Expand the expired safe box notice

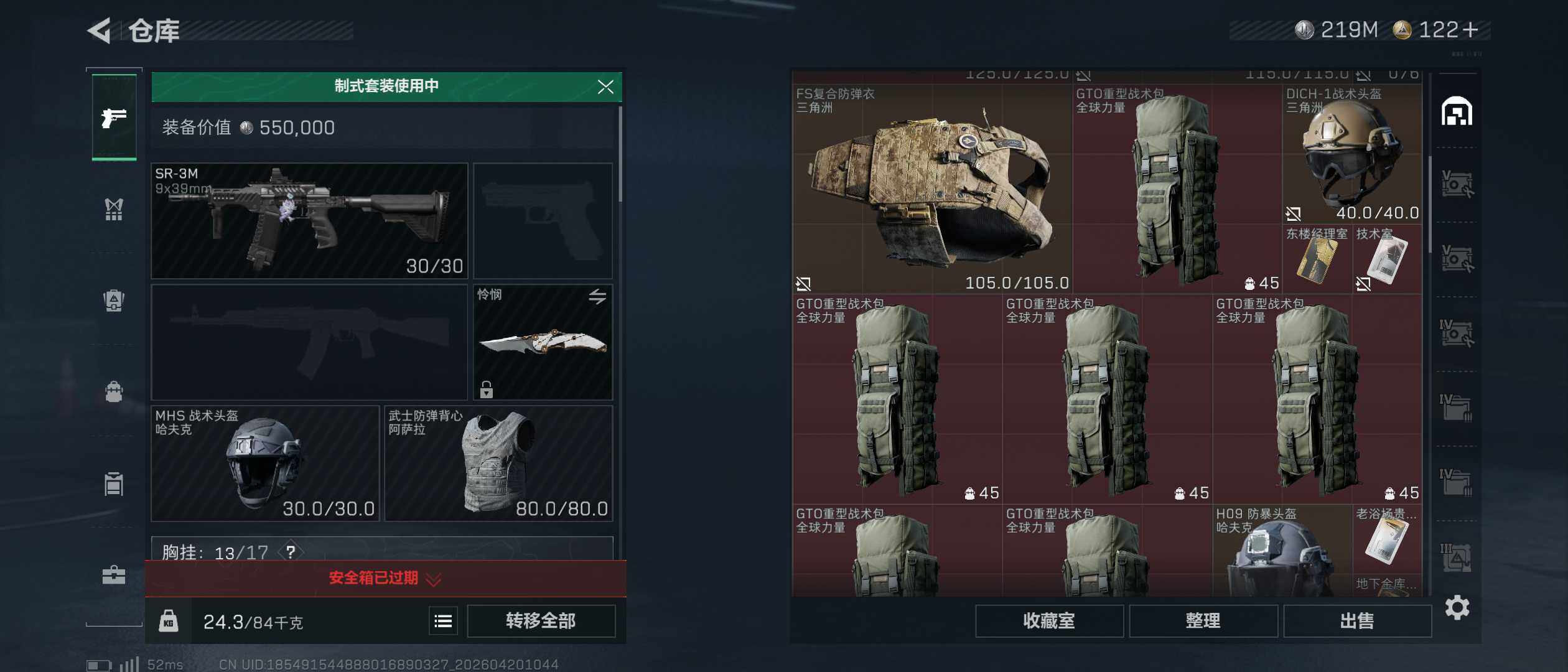(385, 578)
